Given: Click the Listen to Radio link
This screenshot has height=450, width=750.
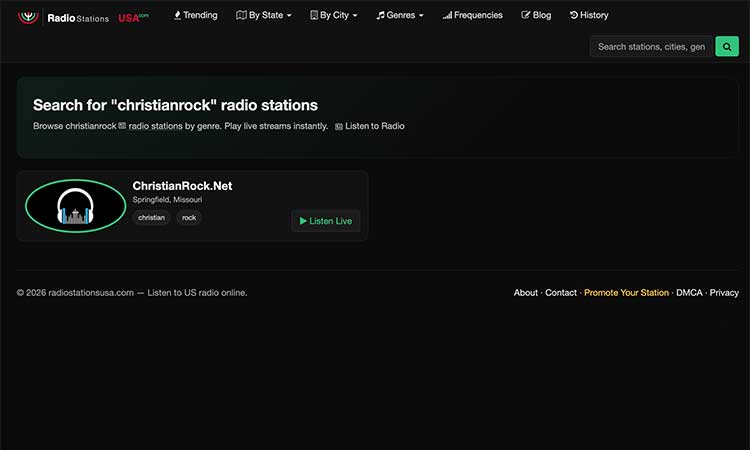Looking at the screenshot, I should (370, 126).
